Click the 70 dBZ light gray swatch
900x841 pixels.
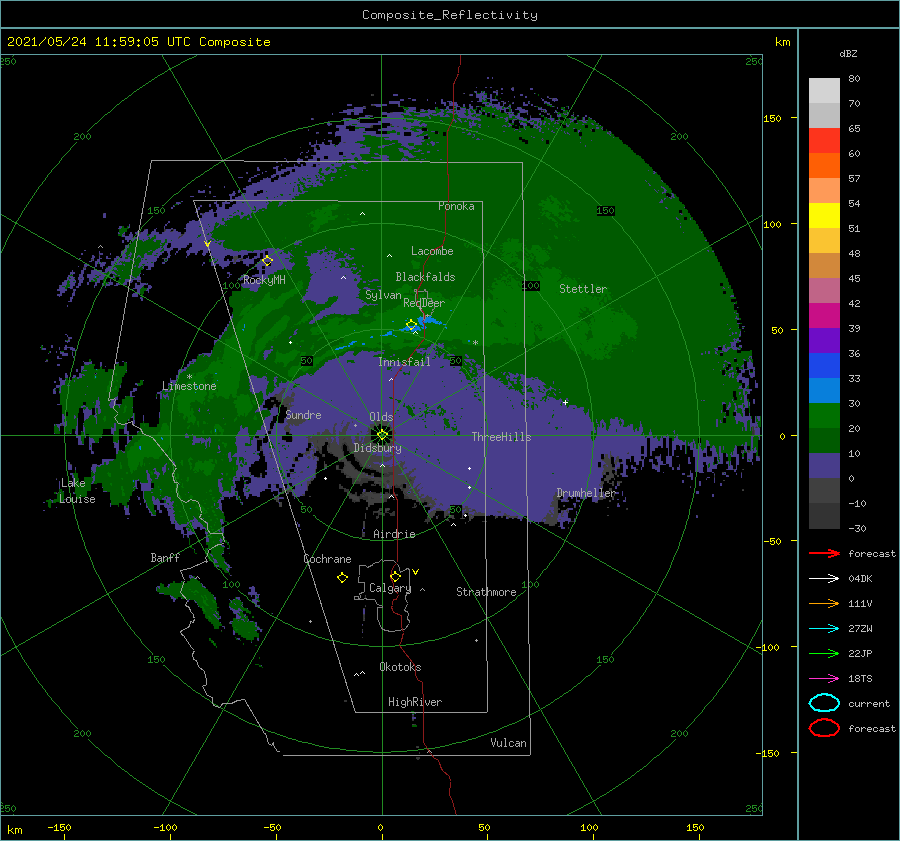[824, 91]
